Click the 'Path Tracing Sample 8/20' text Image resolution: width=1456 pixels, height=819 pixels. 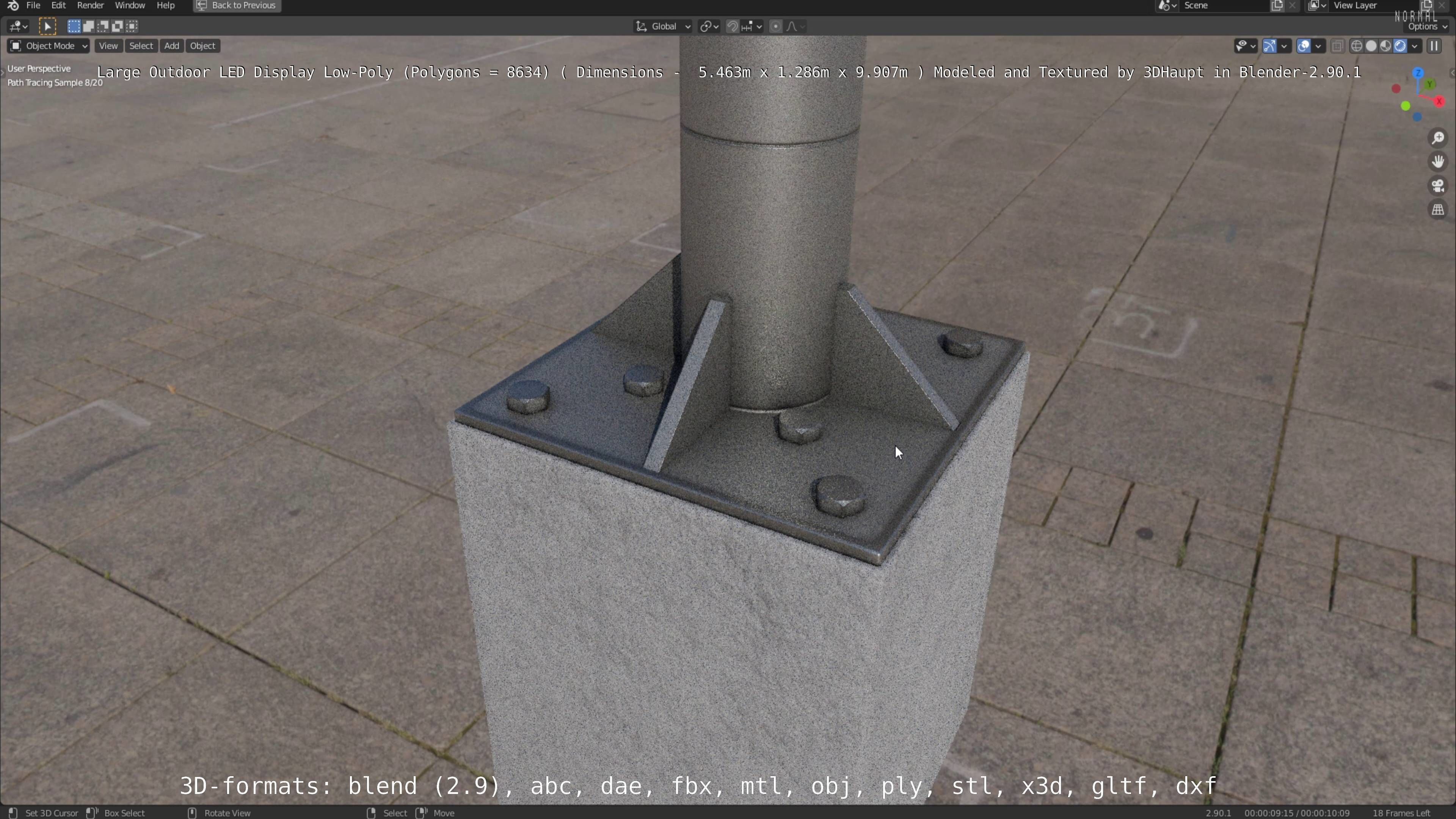point(55,83)
